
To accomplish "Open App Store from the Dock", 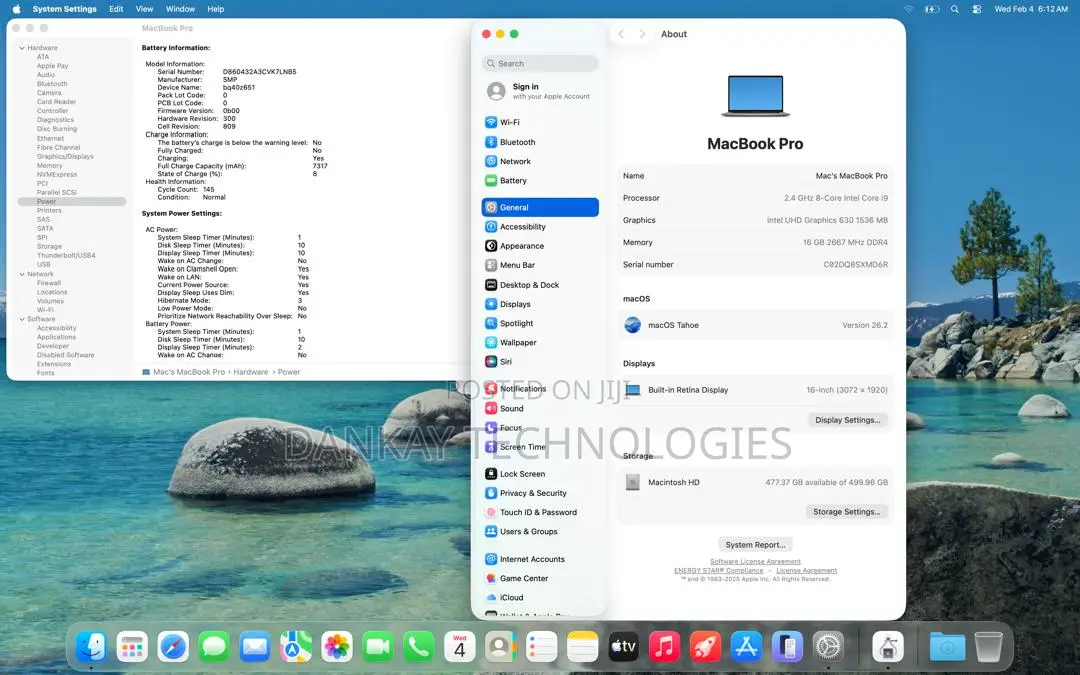I will pyautogui.click(x=746, y=647).
